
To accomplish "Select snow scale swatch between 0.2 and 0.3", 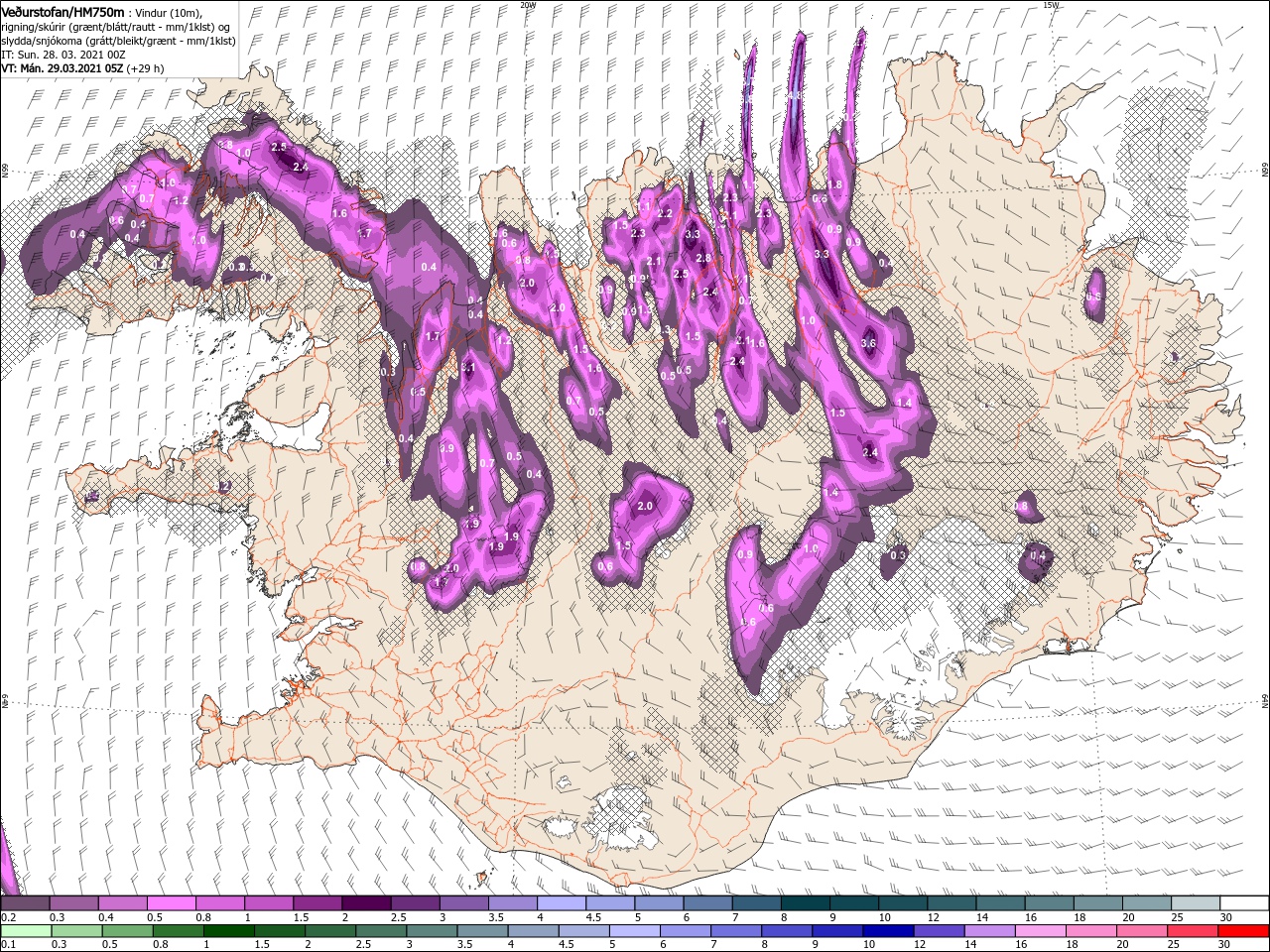I will (x=25, y=902).
